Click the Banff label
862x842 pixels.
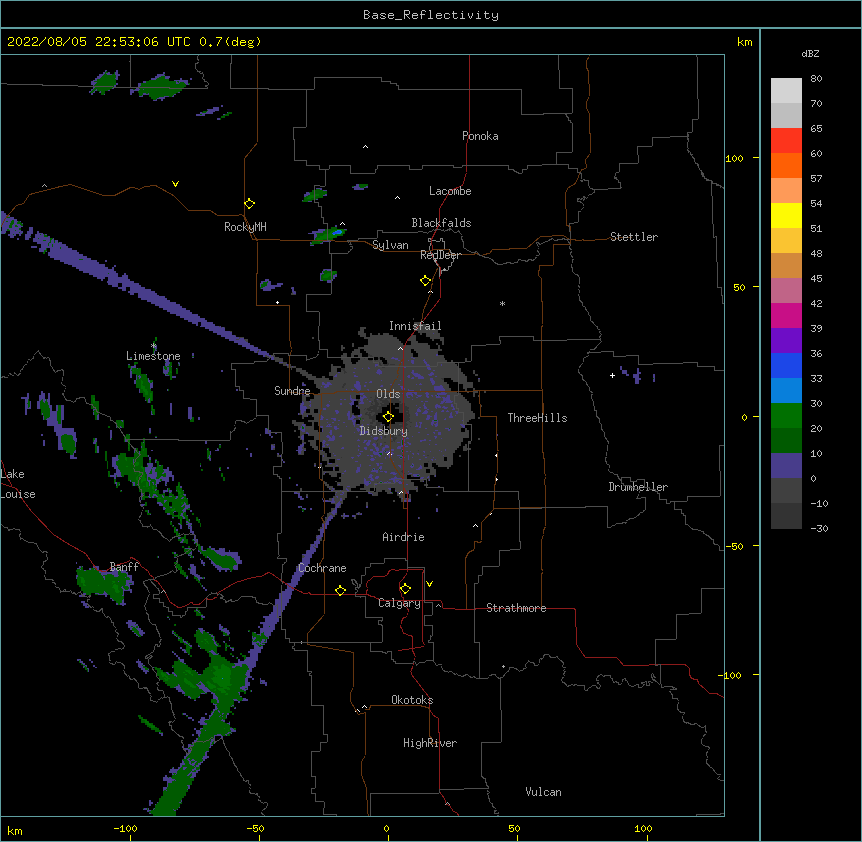point(124,567)
